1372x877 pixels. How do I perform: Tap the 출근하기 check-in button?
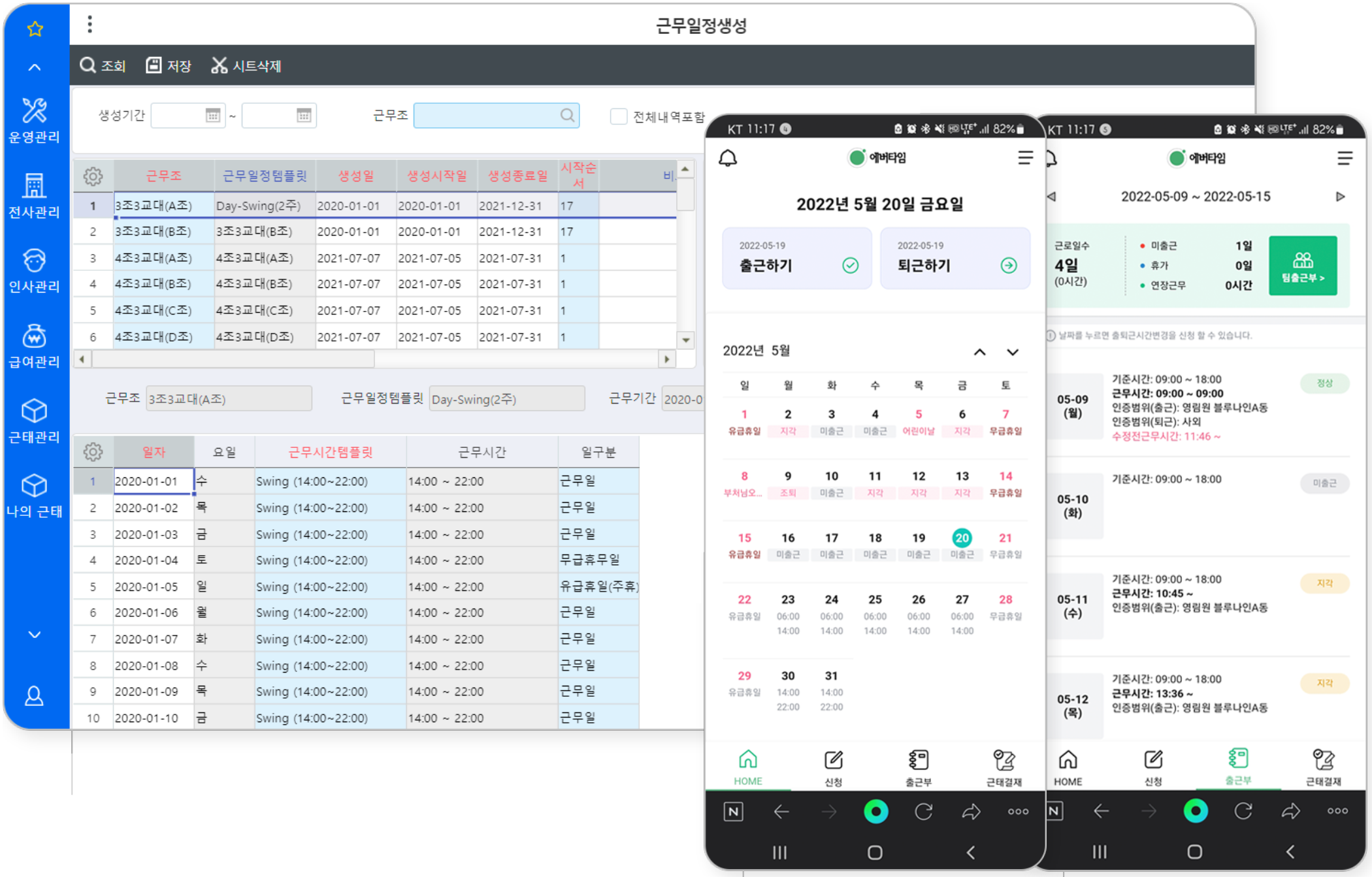796,258
